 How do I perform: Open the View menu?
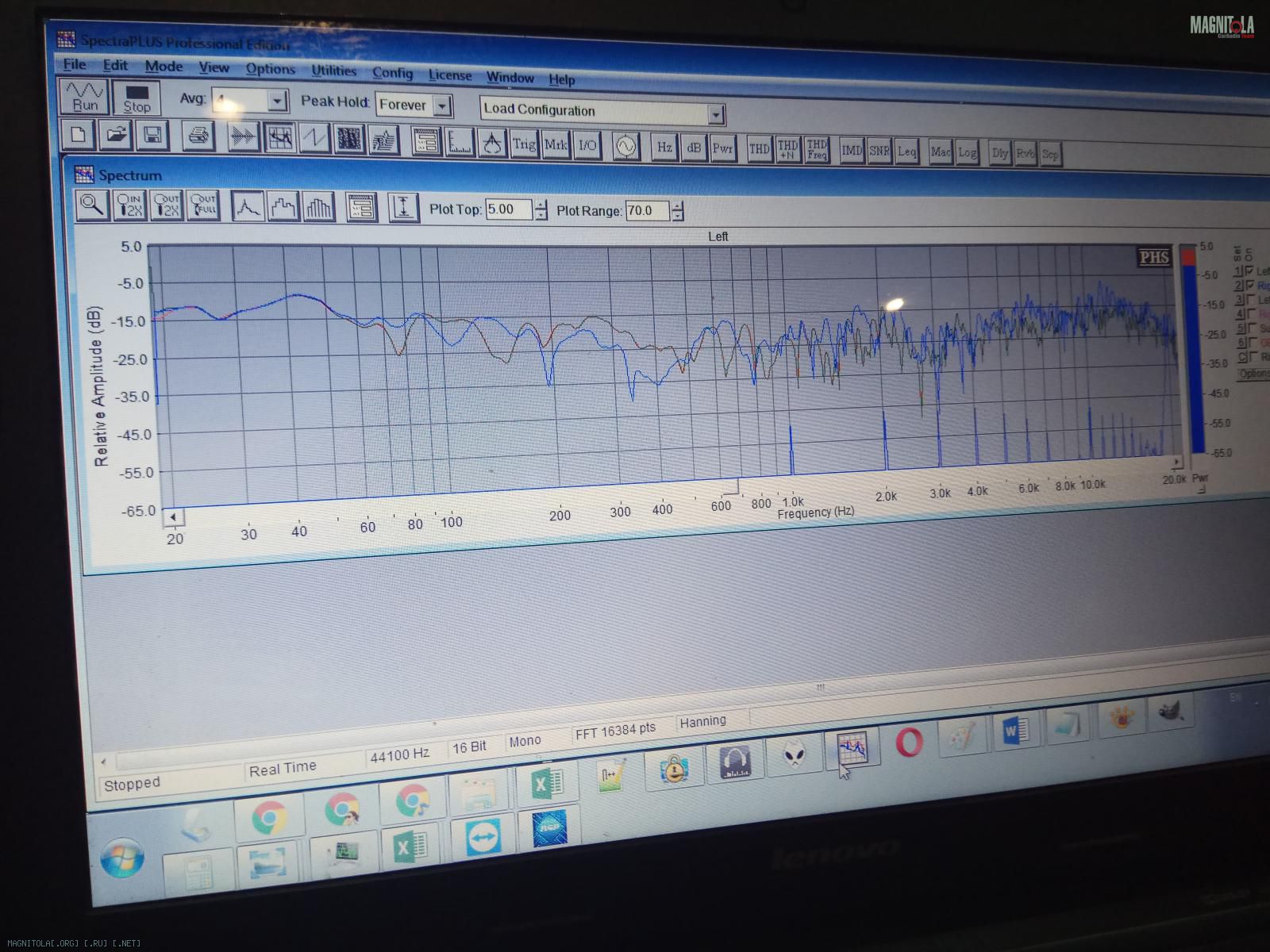(x=214, y=67)
